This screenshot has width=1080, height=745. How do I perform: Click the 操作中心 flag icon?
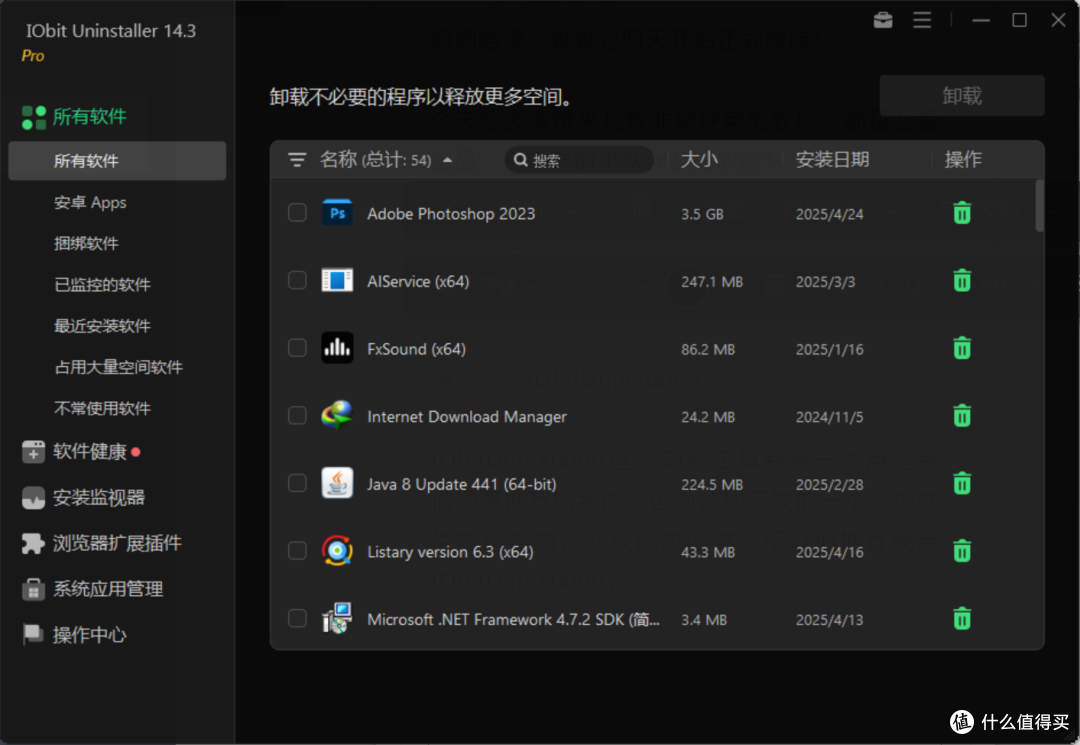pyautogui.click(x=33, y=634)
